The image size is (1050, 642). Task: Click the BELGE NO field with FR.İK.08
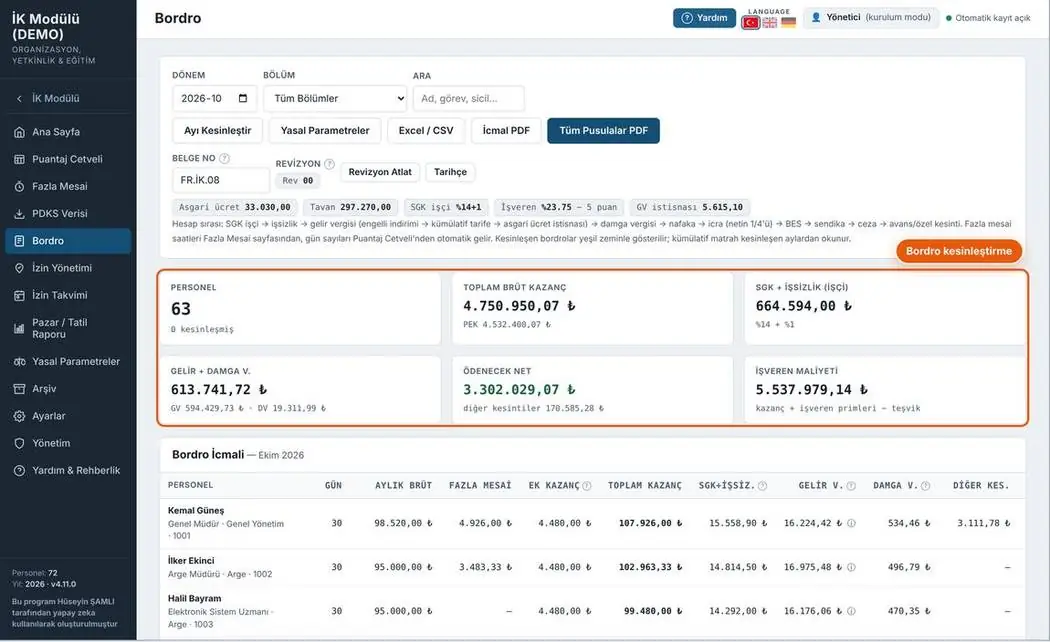221,180
